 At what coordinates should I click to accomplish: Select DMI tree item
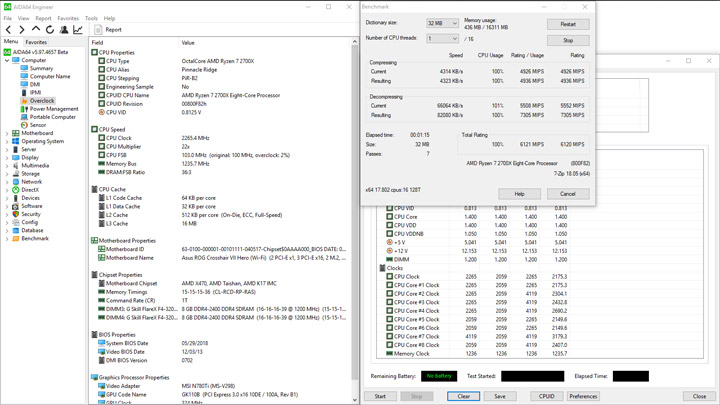pyautogui.click(x=35, y=84)
